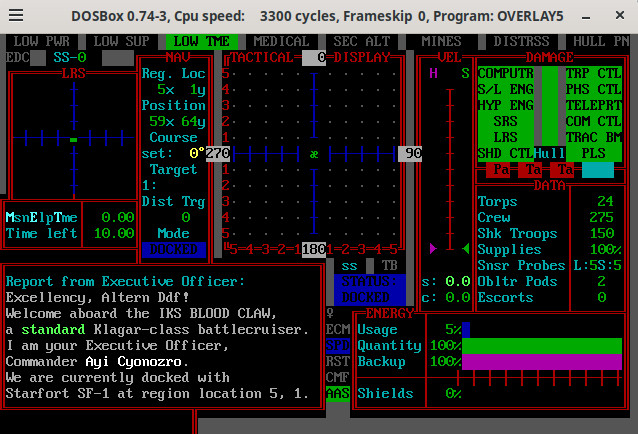Screen dimensions: 638x434
Task: Click the TRAC BM damage indicator
Action: click(x=594, y=137)
